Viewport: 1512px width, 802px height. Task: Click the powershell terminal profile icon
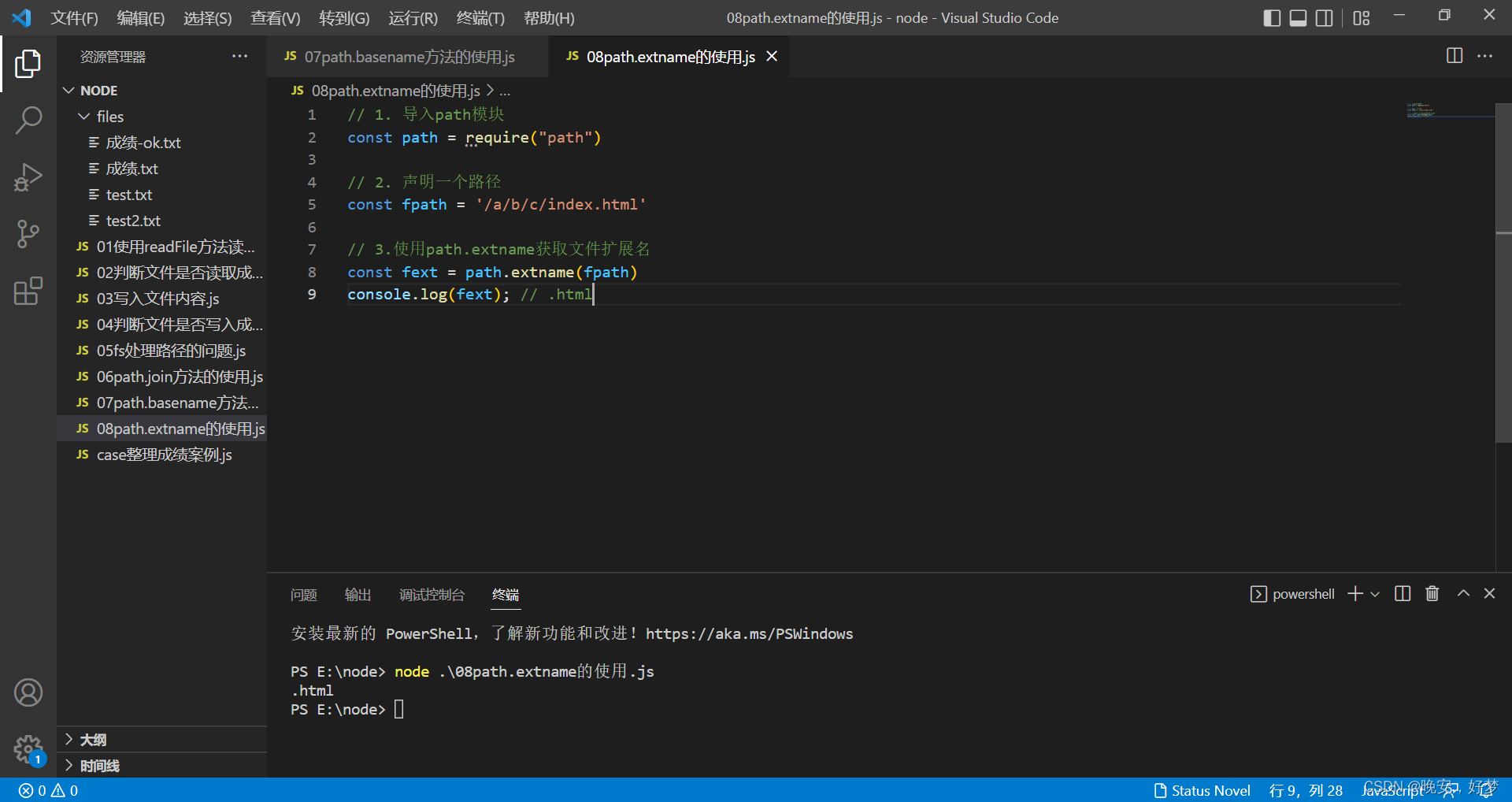[x=1258, y=594]
